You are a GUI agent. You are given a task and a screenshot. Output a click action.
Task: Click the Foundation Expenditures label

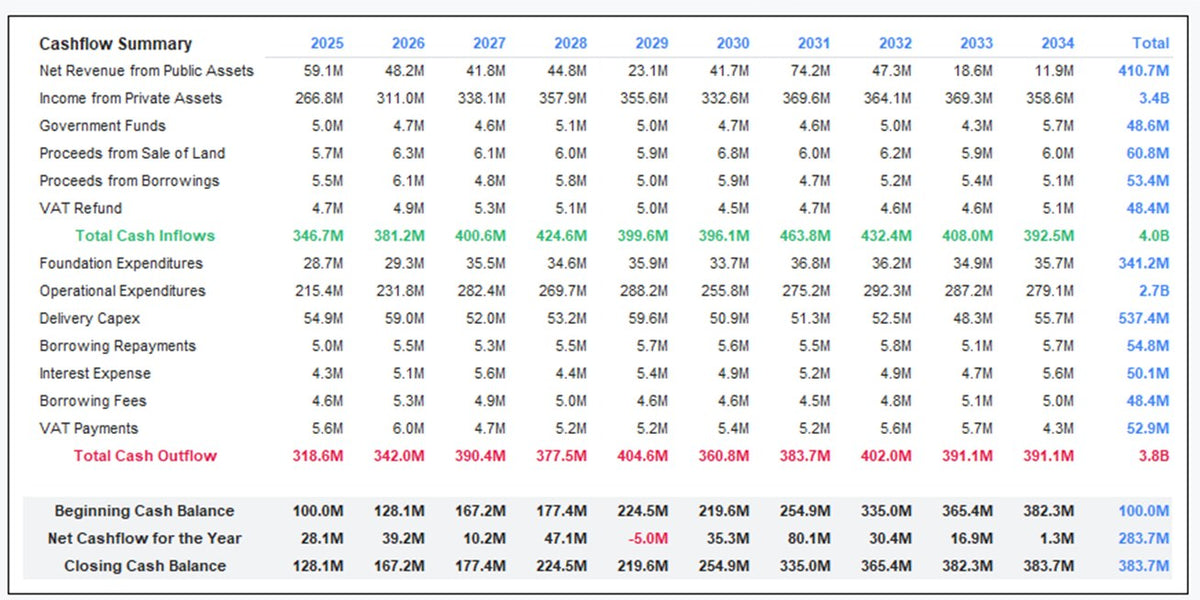121,263
